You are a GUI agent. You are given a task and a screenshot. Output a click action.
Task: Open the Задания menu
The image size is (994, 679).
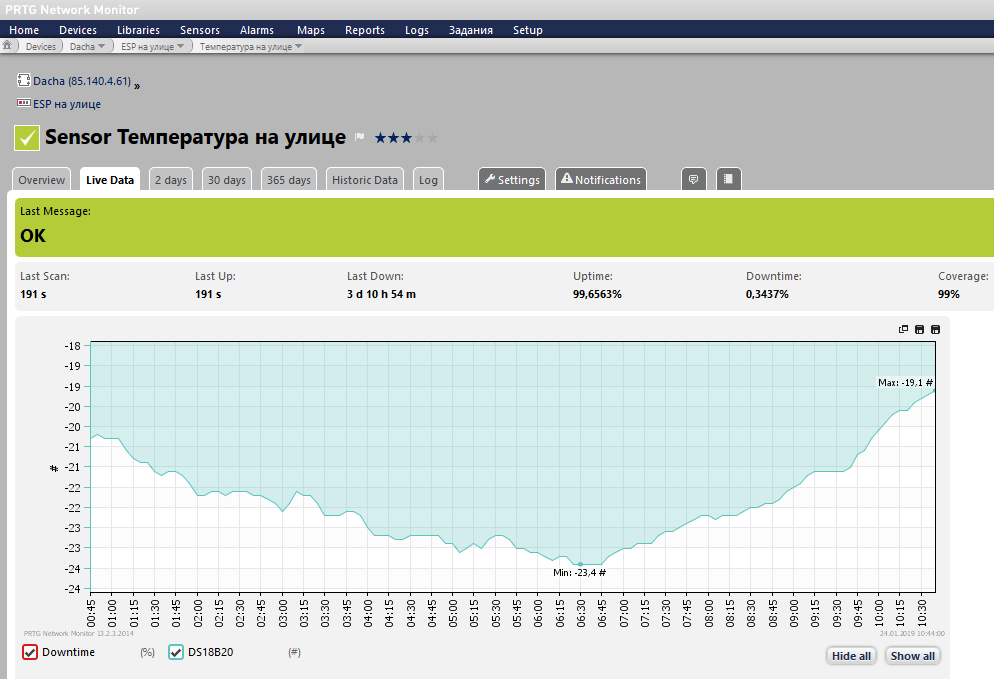[x=470, y=30]
